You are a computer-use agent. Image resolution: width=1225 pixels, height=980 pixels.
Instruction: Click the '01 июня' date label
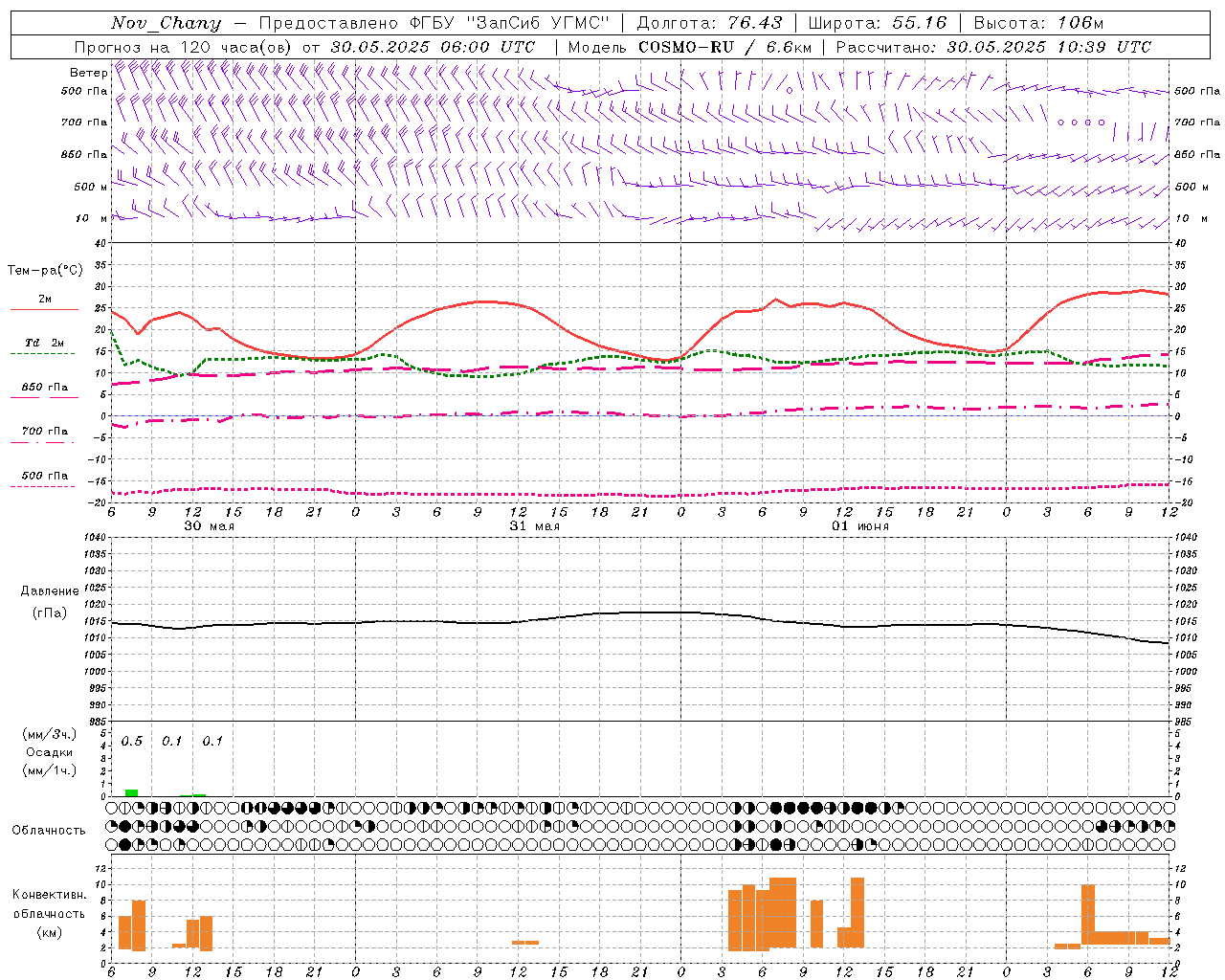point(859,526)
